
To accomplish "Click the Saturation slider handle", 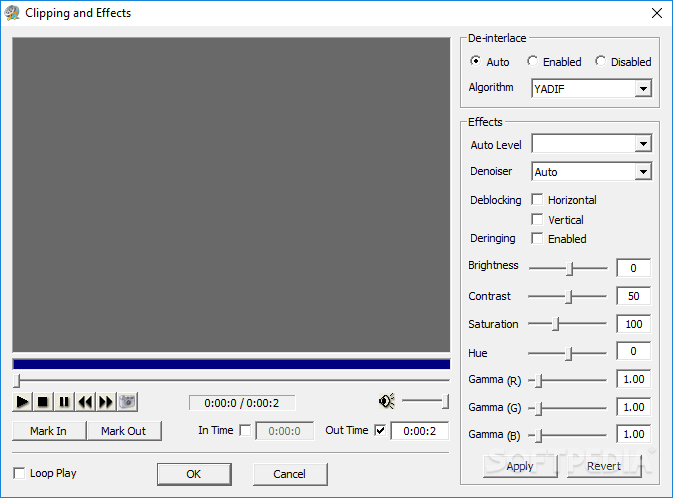I will 555,324.
